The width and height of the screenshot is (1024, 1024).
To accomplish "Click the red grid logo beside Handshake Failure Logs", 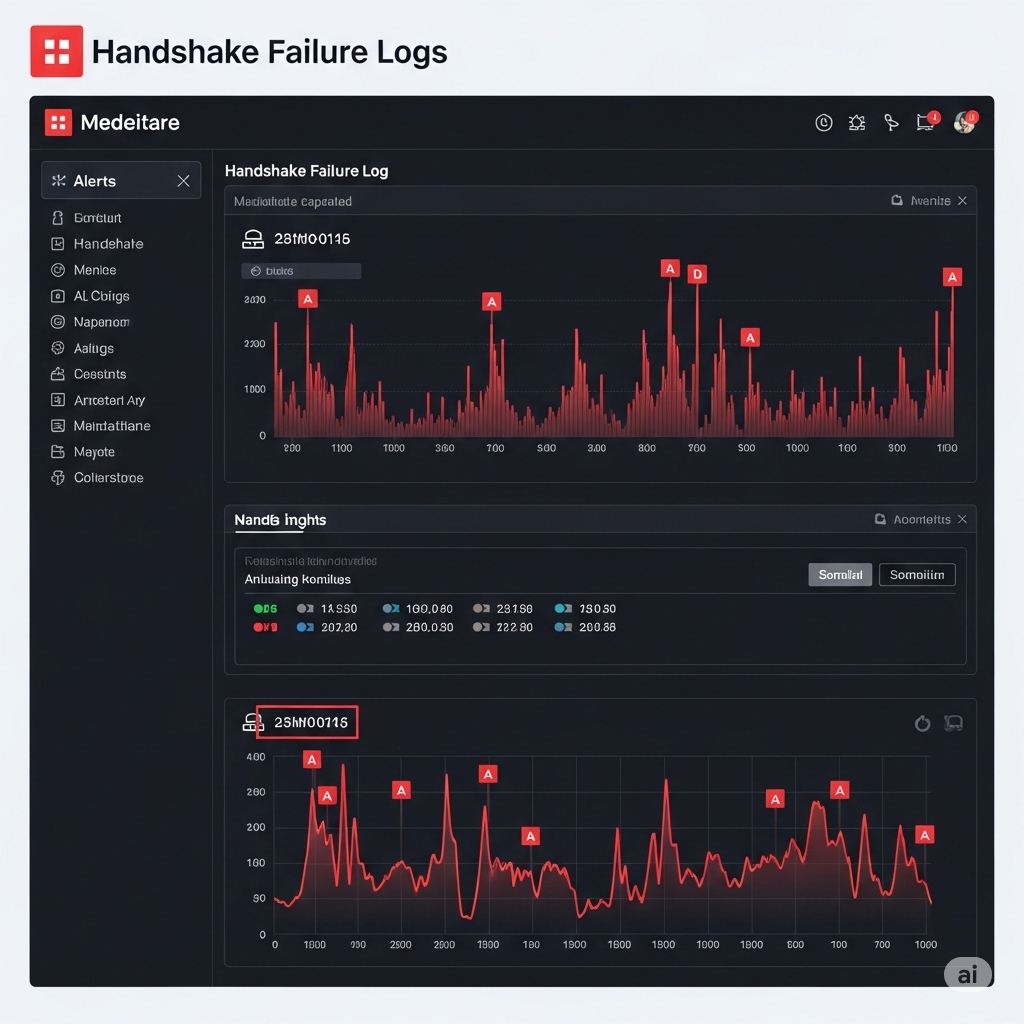I will 56,51.
